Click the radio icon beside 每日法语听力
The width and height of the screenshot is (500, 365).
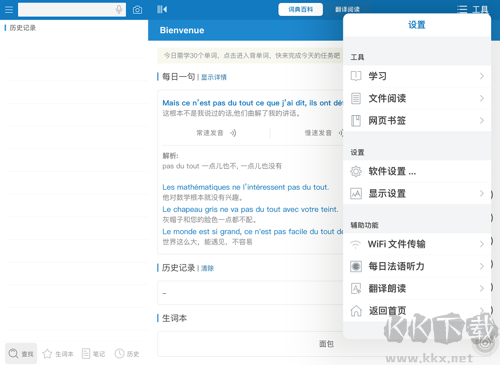[356, 266]
